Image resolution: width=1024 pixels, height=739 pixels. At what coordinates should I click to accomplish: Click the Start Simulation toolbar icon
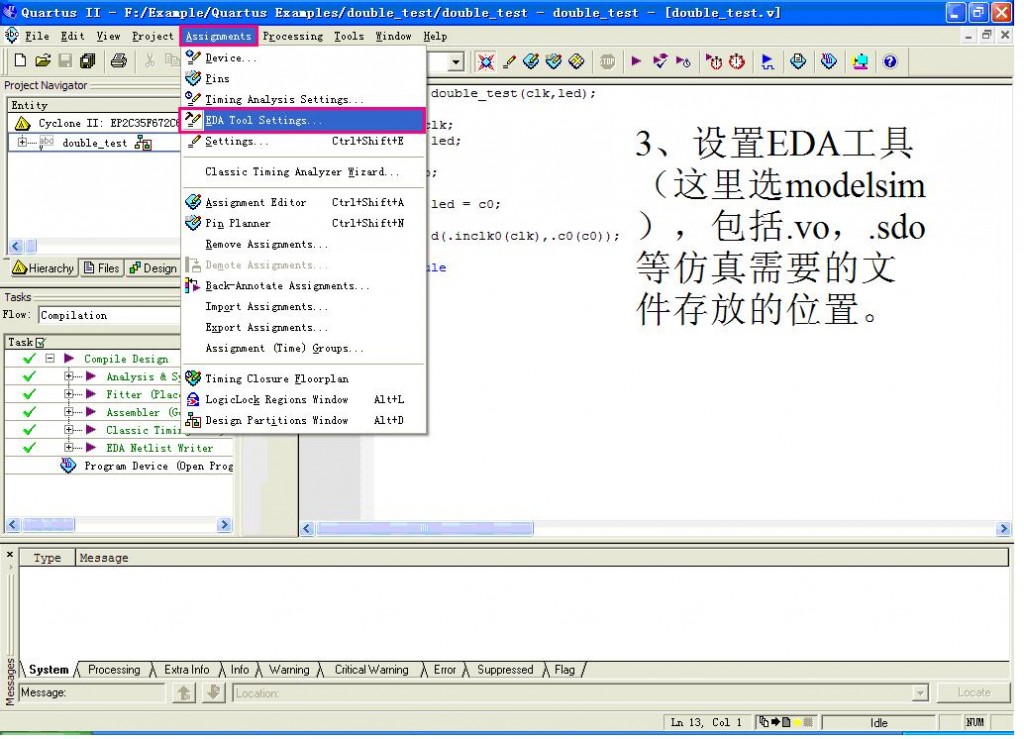pyautogui.click(x=768, y=62)
